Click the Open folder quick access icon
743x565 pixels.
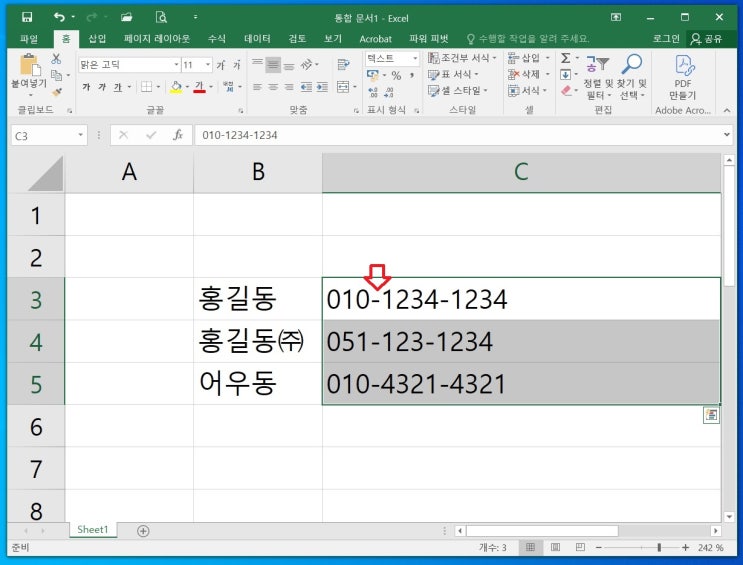coord(126,18)
